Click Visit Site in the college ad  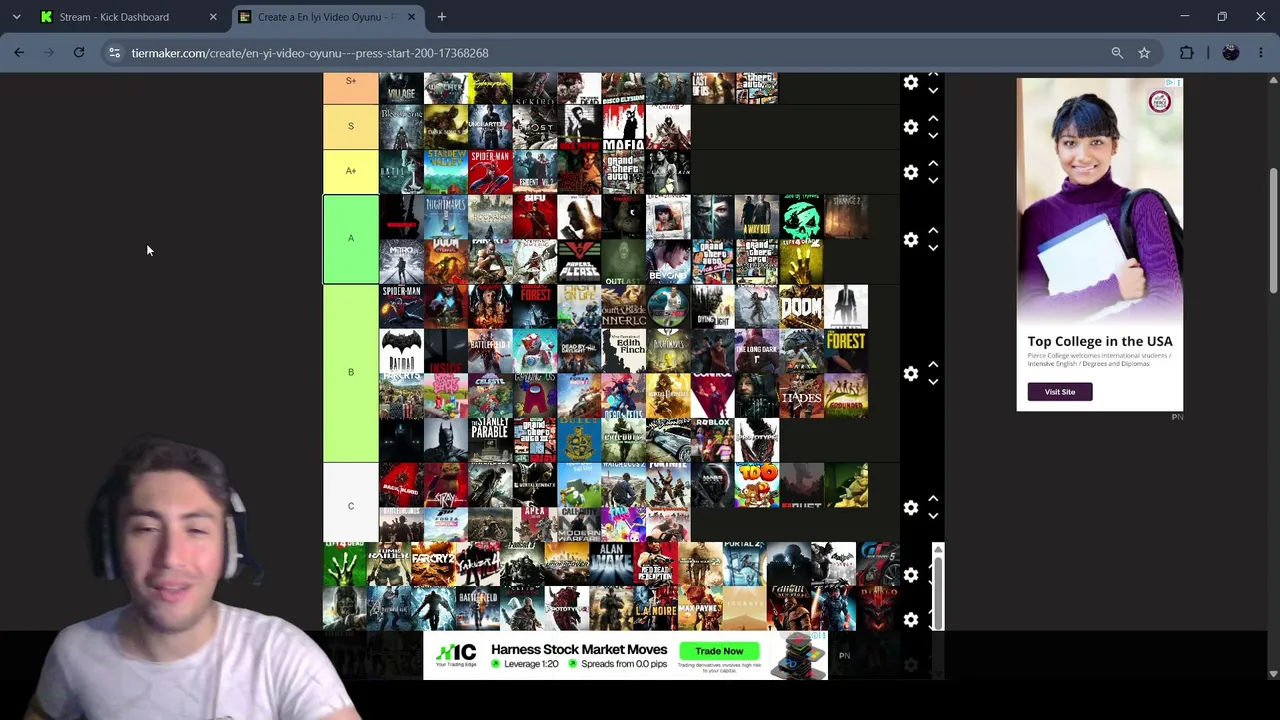pyautogui.click(x=1060, y=392)
